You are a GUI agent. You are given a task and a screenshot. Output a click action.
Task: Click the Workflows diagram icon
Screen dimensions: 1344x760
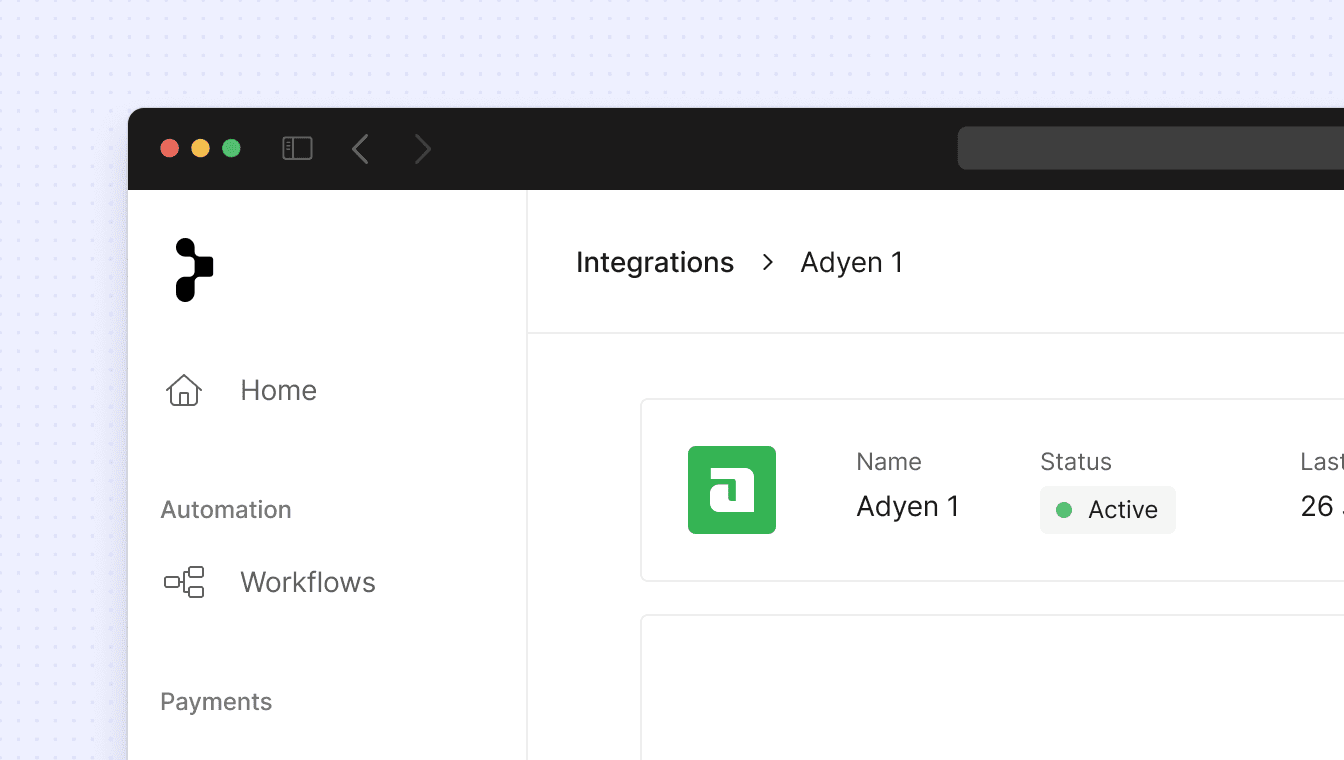184,582
